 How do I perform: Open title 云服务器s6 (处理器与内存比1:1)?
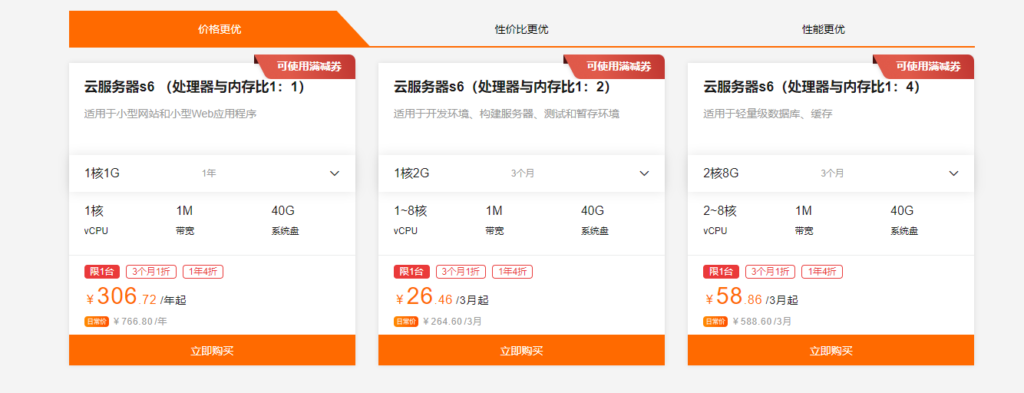[x=194, y=87]
